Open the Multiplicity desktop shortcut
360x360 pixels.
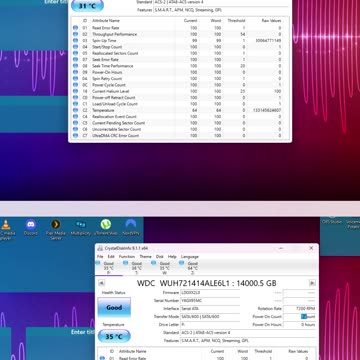[81, 228]
